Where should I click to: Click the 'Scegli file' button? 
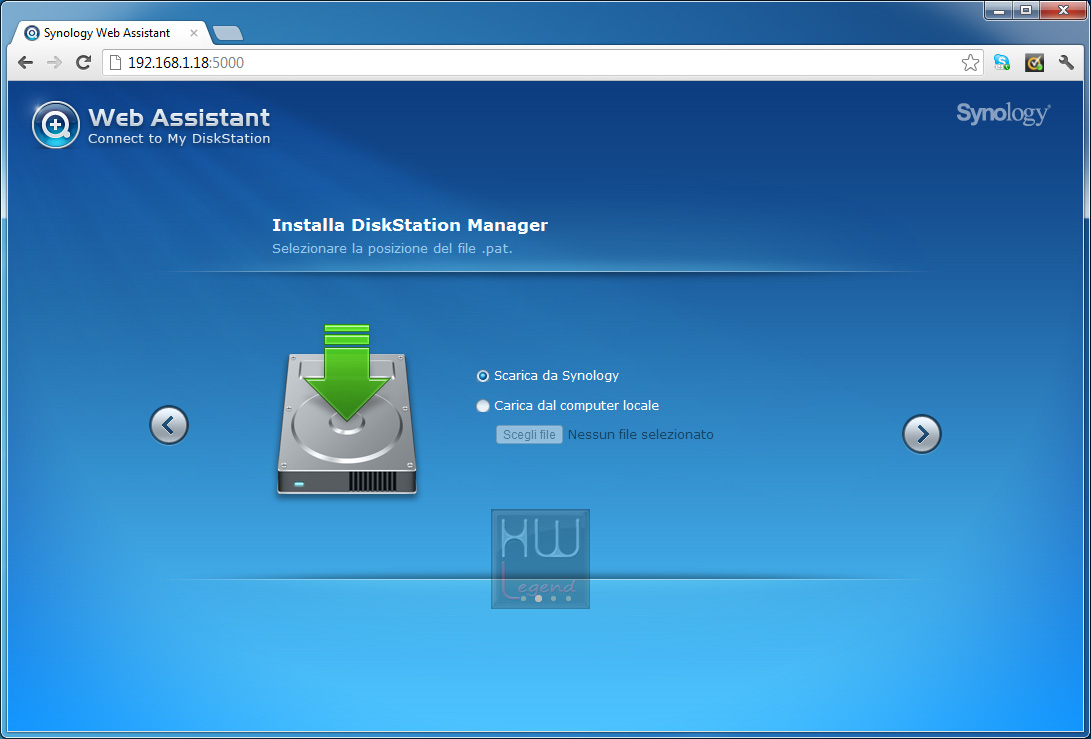tap(529, 435)
